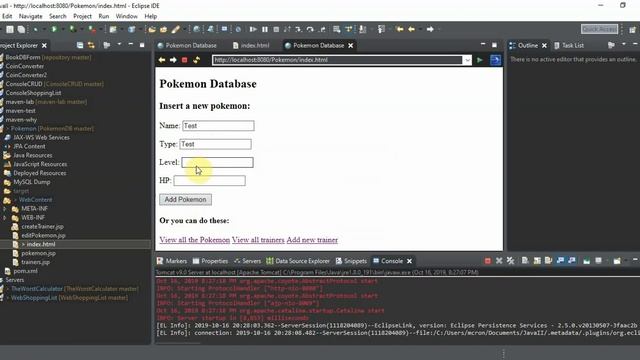Click the green Run button in the main toolbar
This screenshot has height=360, width=640.
[54, 29]
